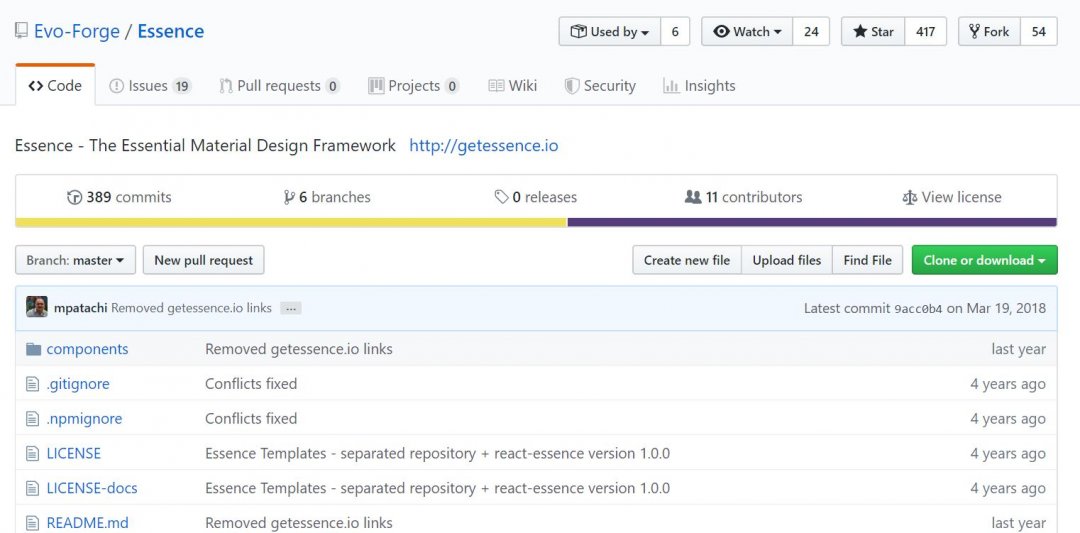Click the New pull request button
The image size is (1080, 533).
point(203,260)
